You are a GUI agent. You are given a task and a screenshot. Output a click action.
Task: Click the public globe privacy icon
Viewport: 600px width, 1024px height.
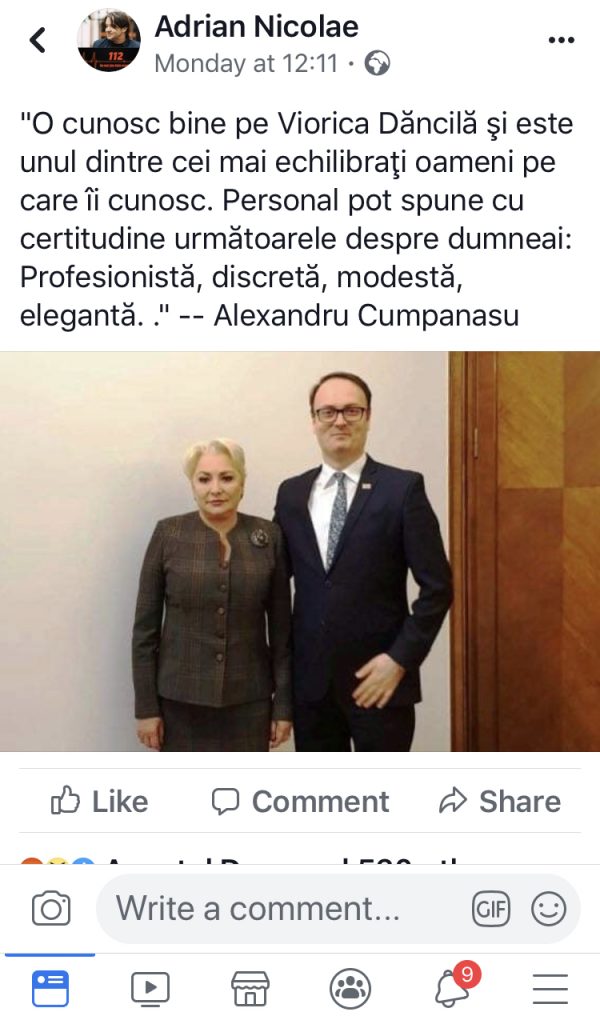377,63
